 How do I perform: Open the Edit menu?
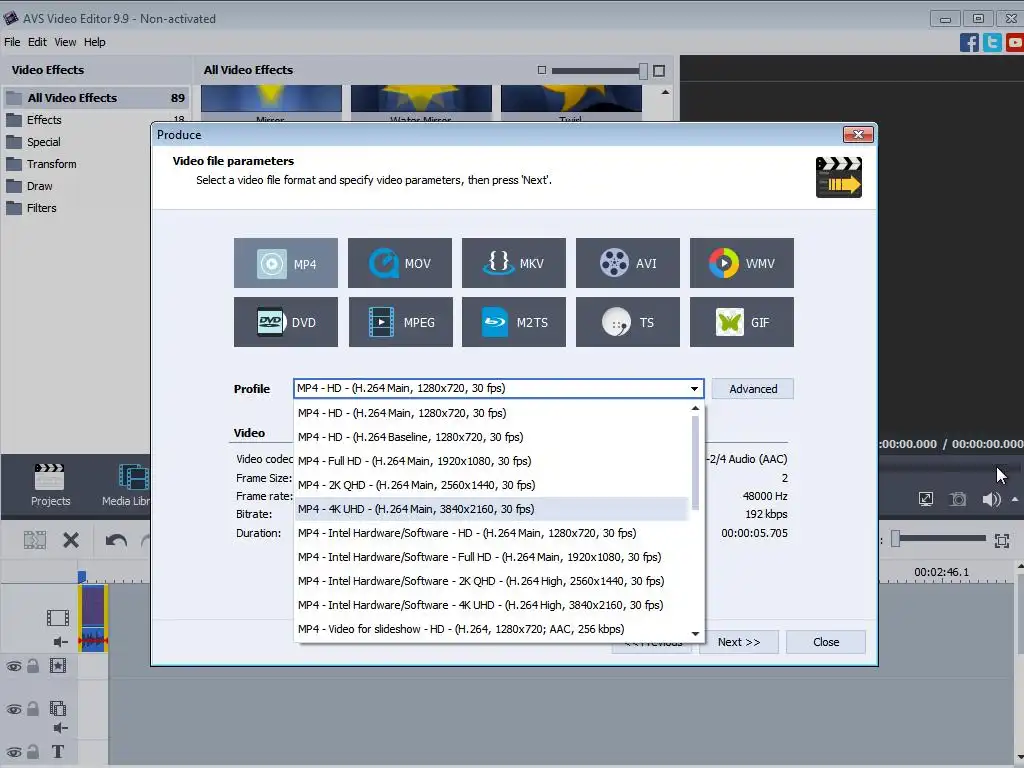[x=37, y=42]
